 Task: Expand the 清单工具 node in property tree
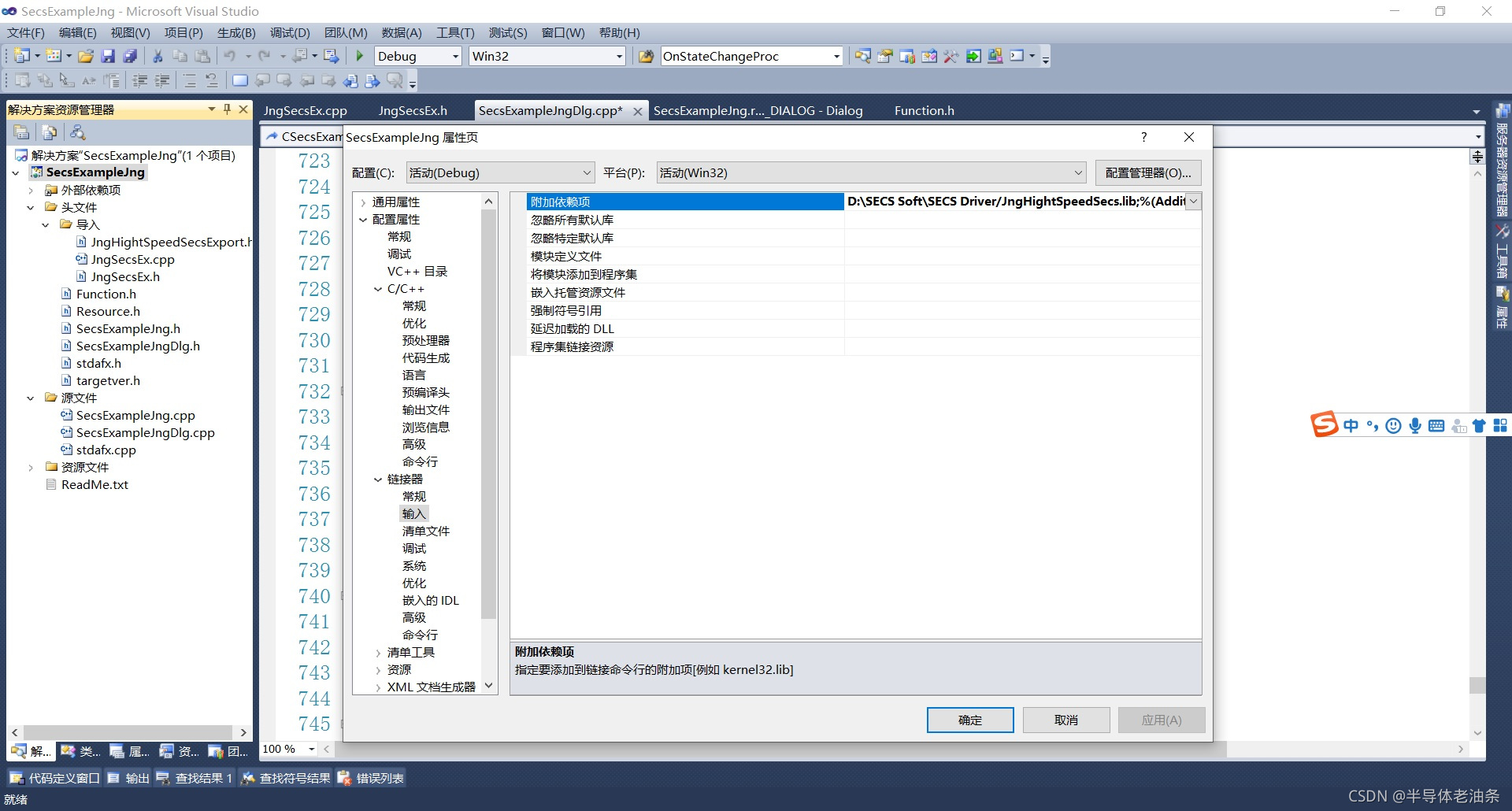378,653
